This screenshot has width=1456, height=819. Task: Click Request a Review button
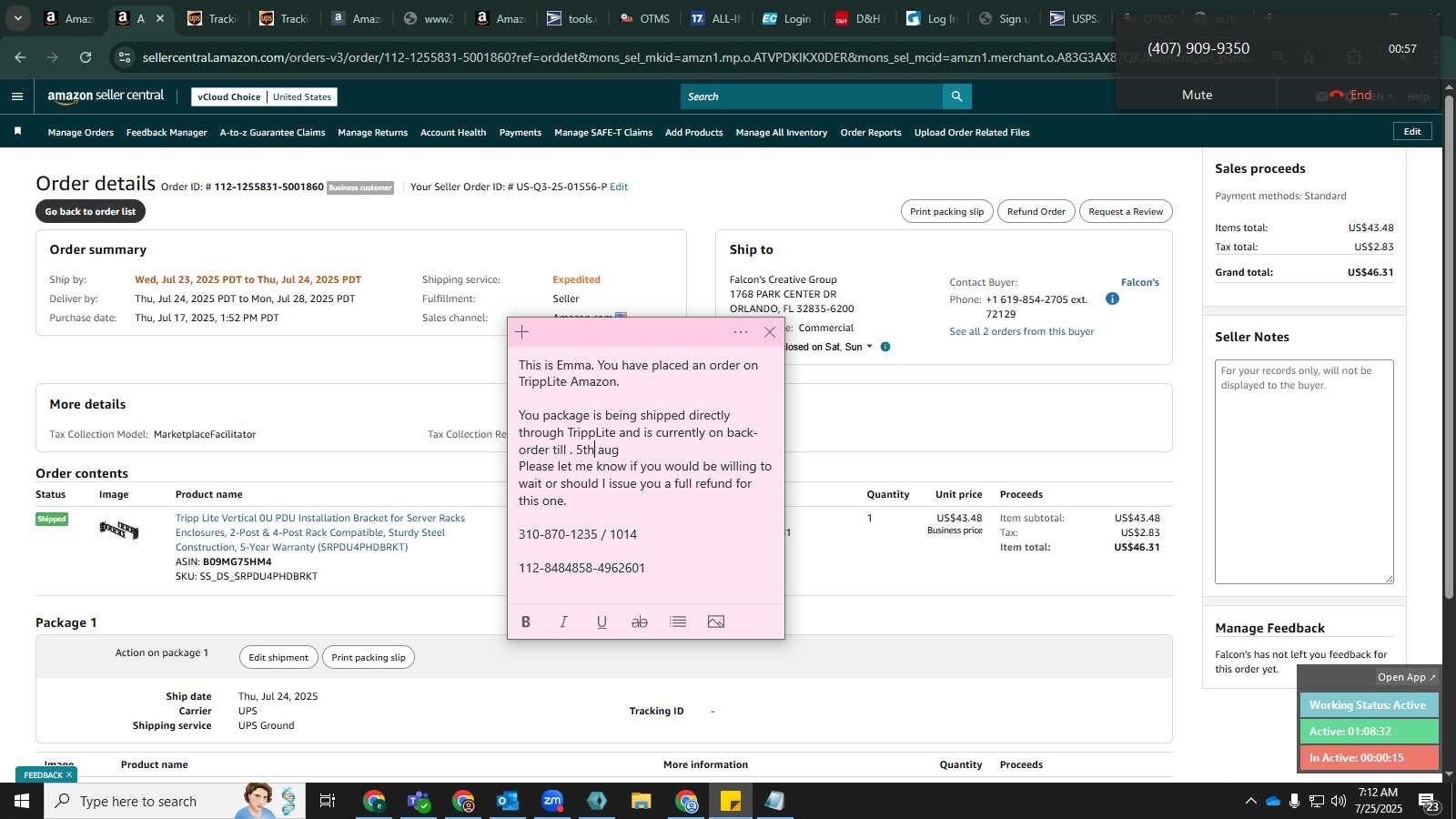point(1126,211)
